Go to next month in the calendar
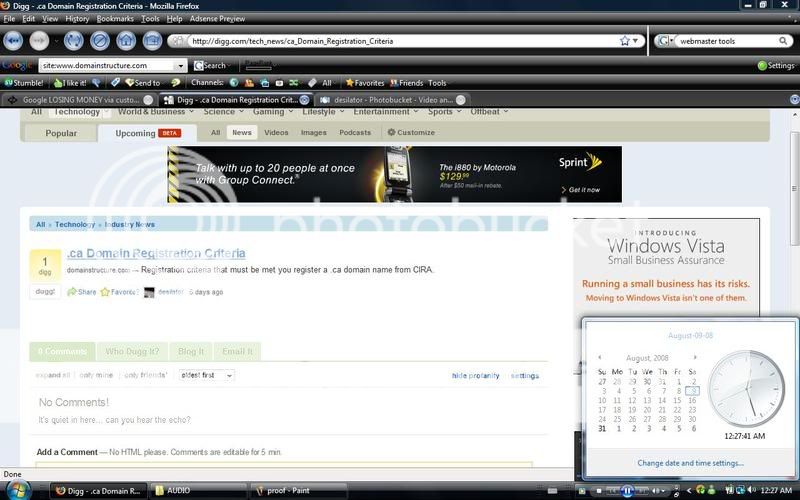The width and height of the screenshot is (800, 500). tap(695, 357)
